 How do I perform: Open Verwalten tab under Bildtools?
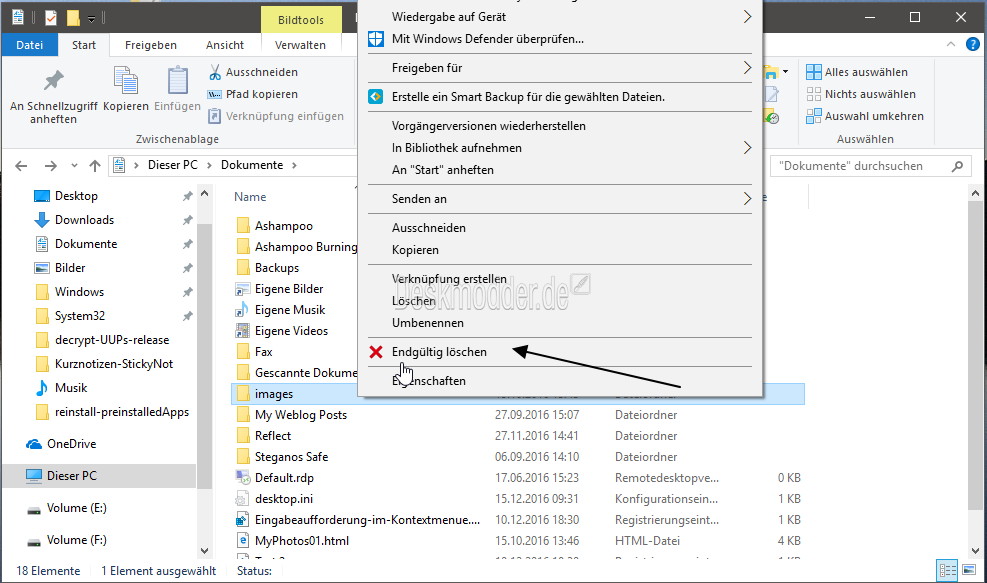[300, 45]
